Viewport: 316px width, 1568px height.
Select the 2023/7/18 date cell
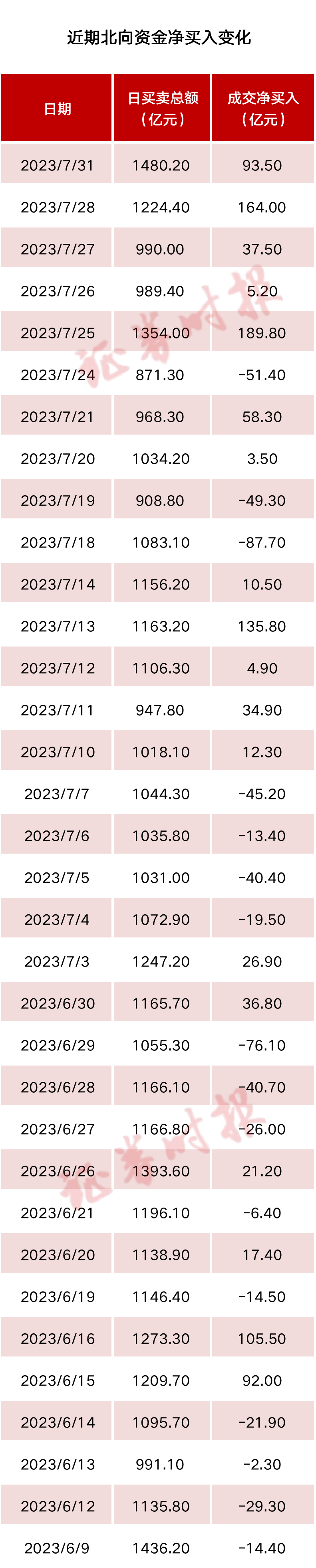57,542
